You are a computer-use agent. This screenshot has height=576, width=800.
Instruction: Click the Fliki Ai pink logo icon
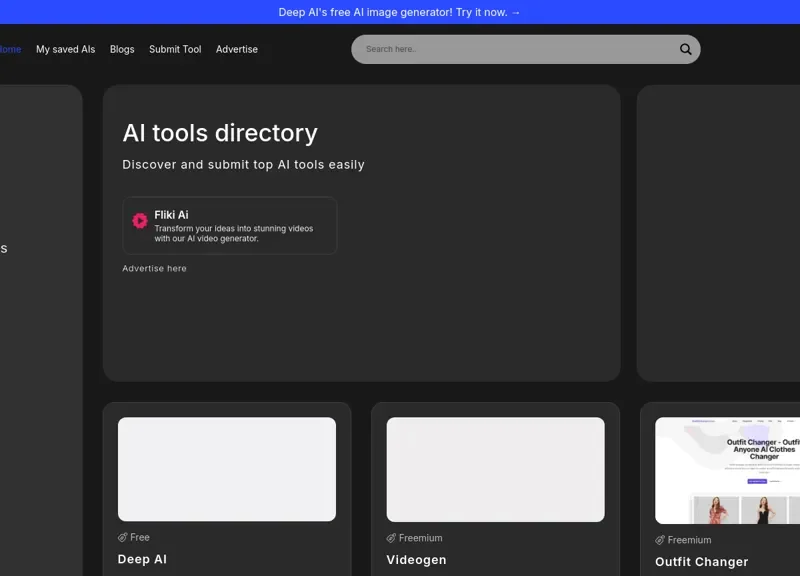pos(140,220)
